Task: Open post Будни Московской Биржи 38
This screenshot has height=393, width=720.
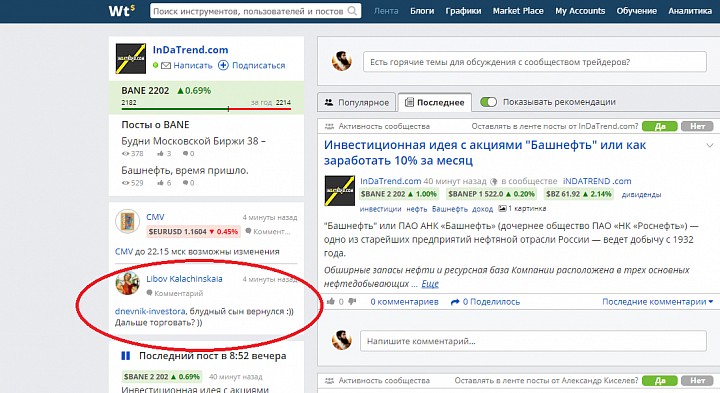Action: (x=193, y=141)
